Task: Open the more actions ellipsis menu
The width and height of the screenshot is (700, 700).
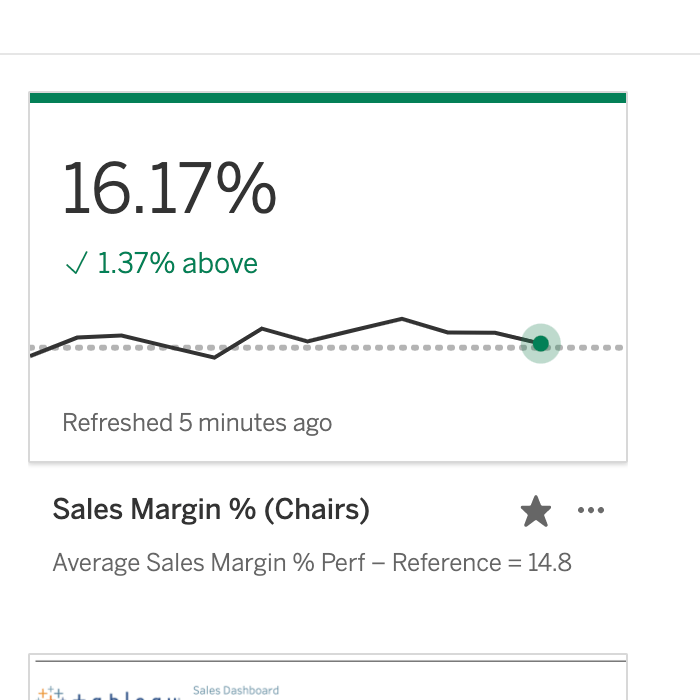Action: pos(591,511)
